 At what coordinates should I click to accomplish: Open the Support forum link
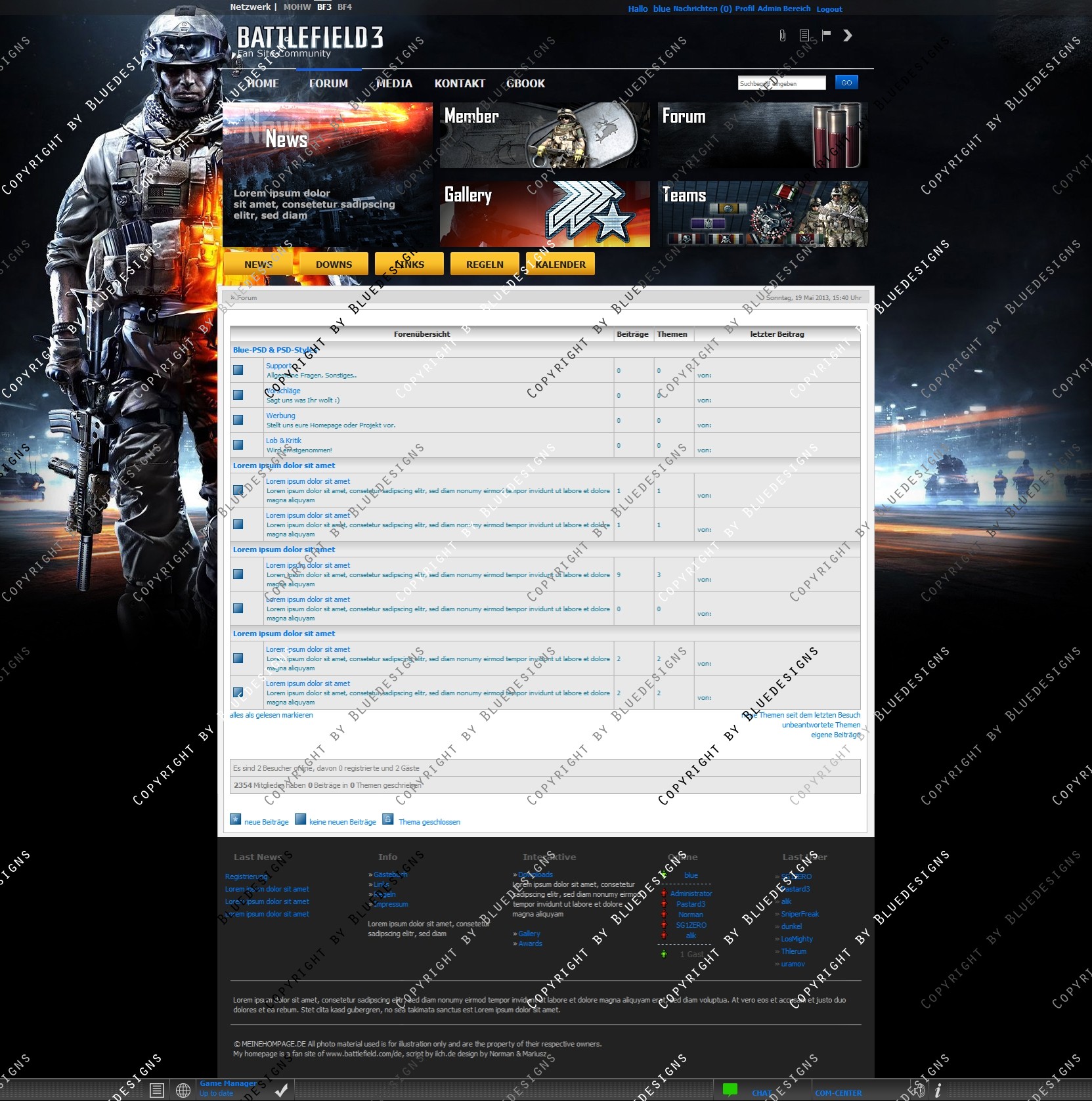pos(278,366)
